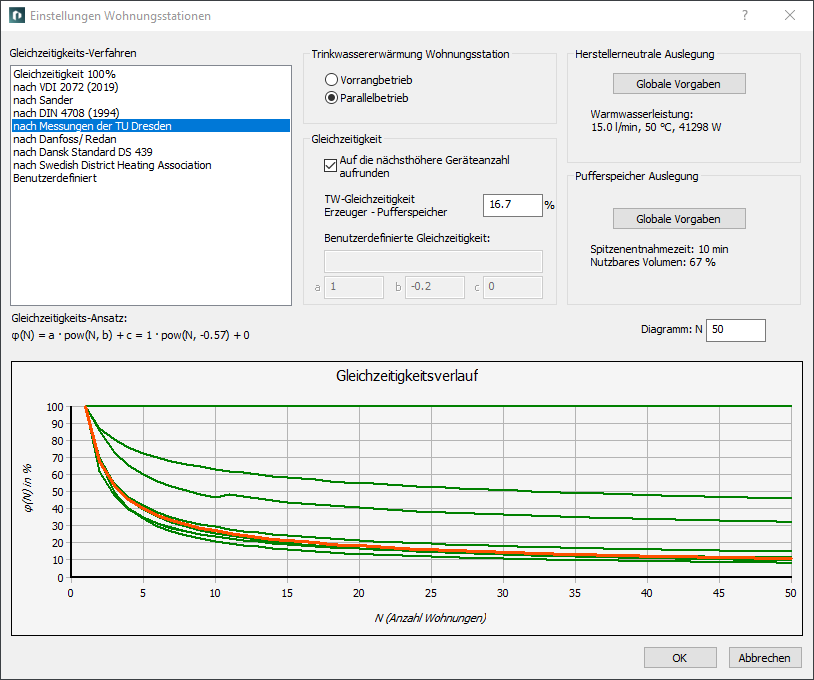Cancel with the Abbrechen button

(765, 658)
